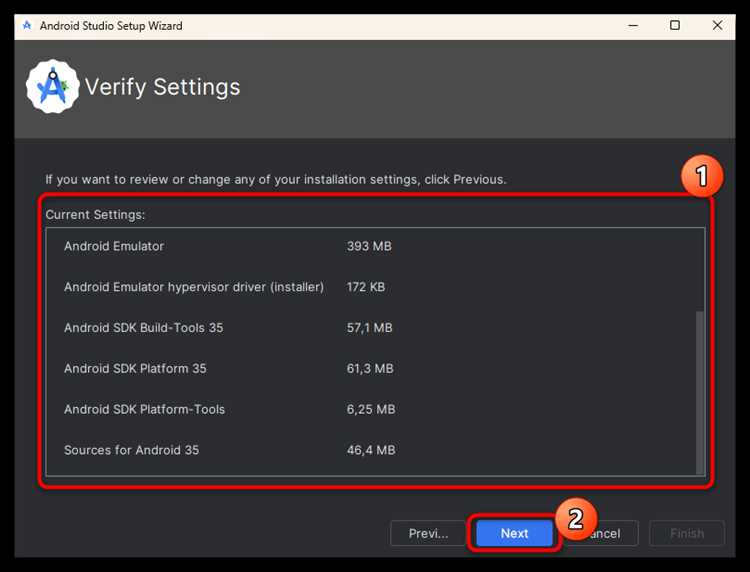Close the Setup Wizard window
Viewport: 750px width, 572px height.
717,25
